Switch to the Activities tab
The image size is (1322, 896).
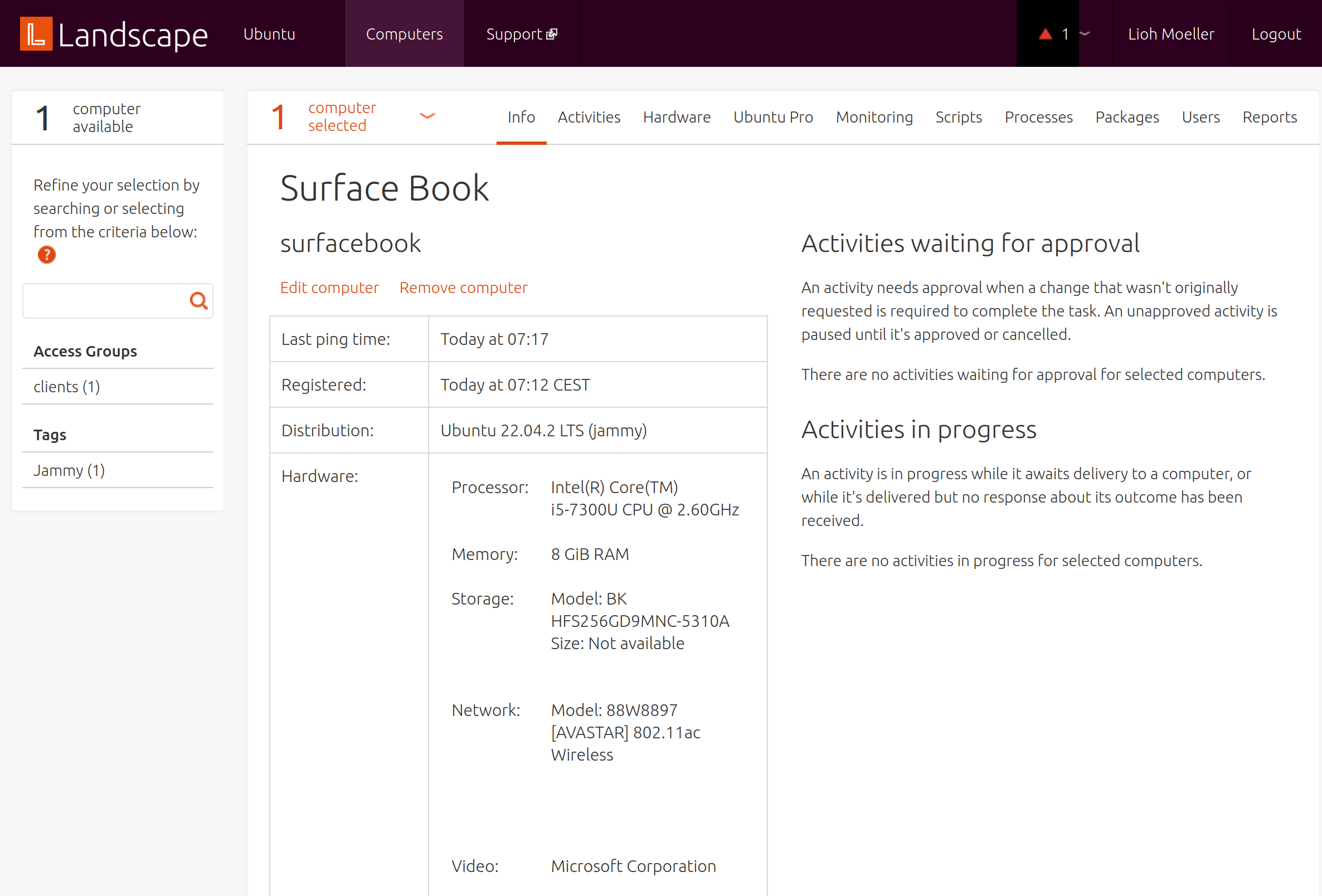click(x=589, y=117)
